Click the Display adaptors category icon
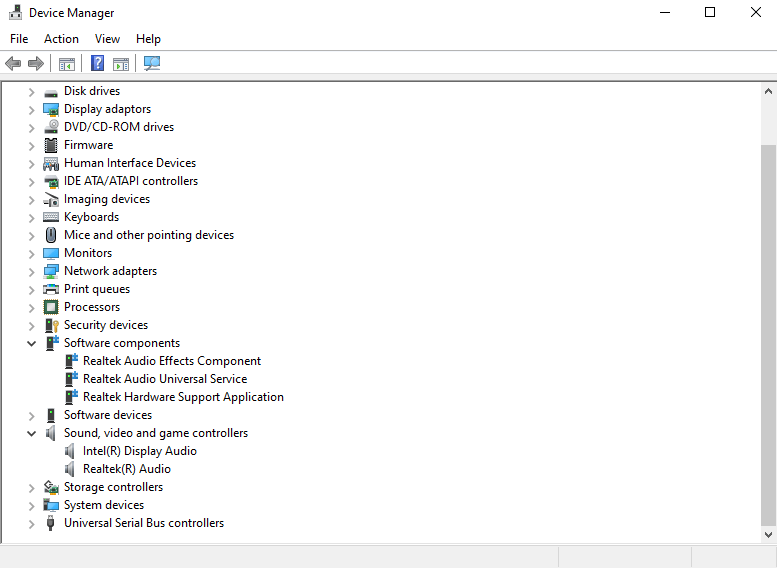 tap(51, 109)
